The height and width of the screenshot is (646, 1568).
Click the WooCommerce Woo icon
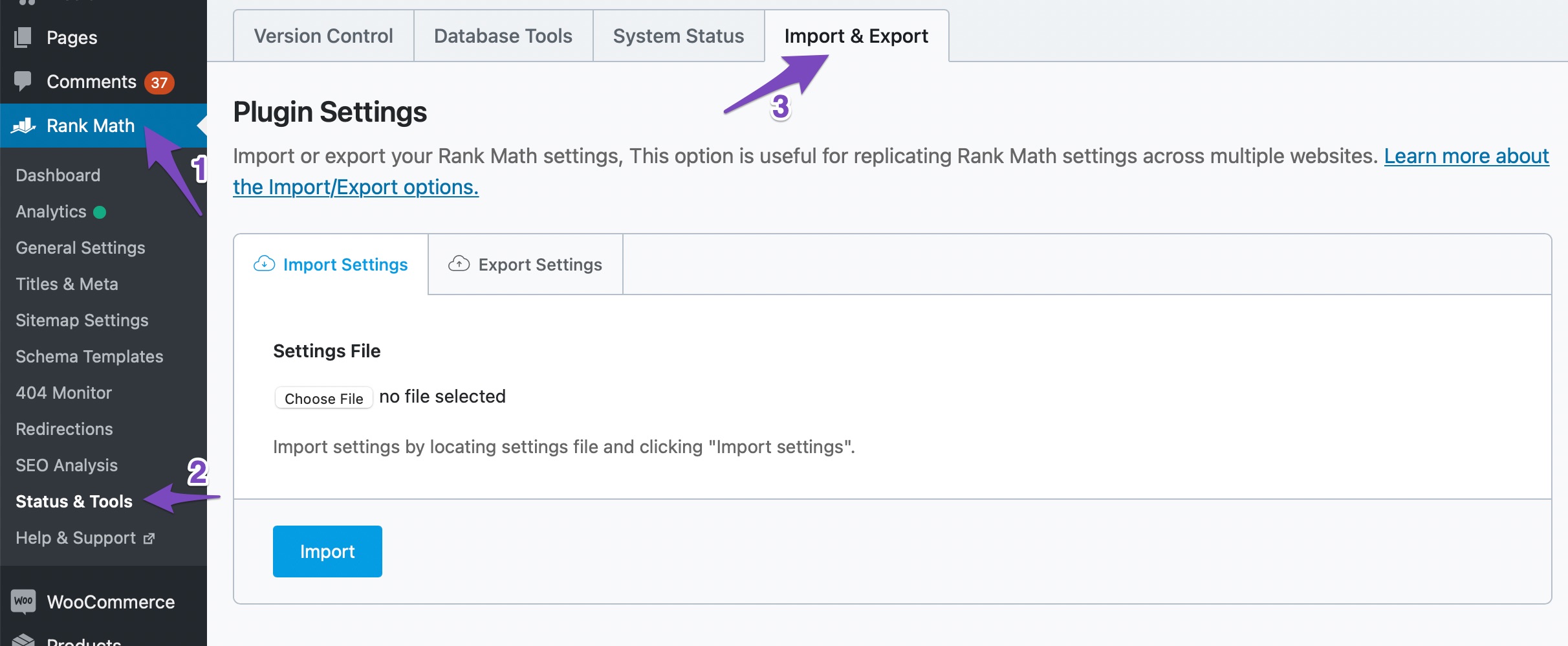[x=23, y=601]
